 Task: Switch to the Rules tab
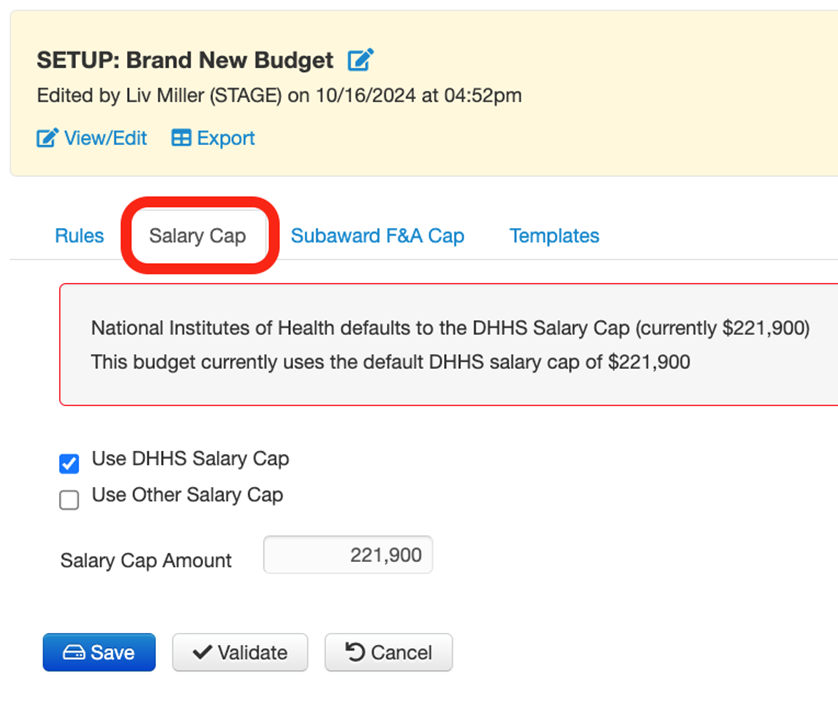(x=79, y=236)
